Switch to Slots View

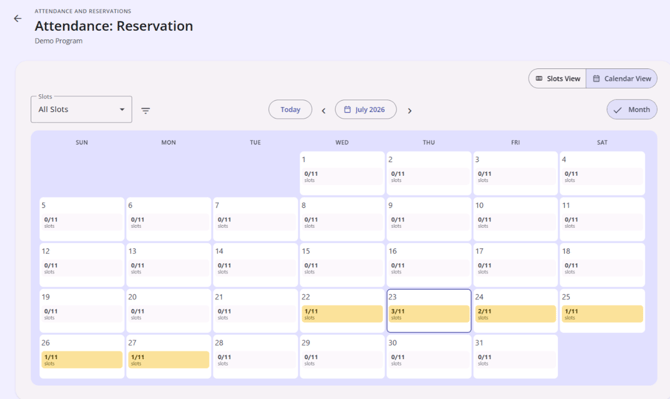557,79
